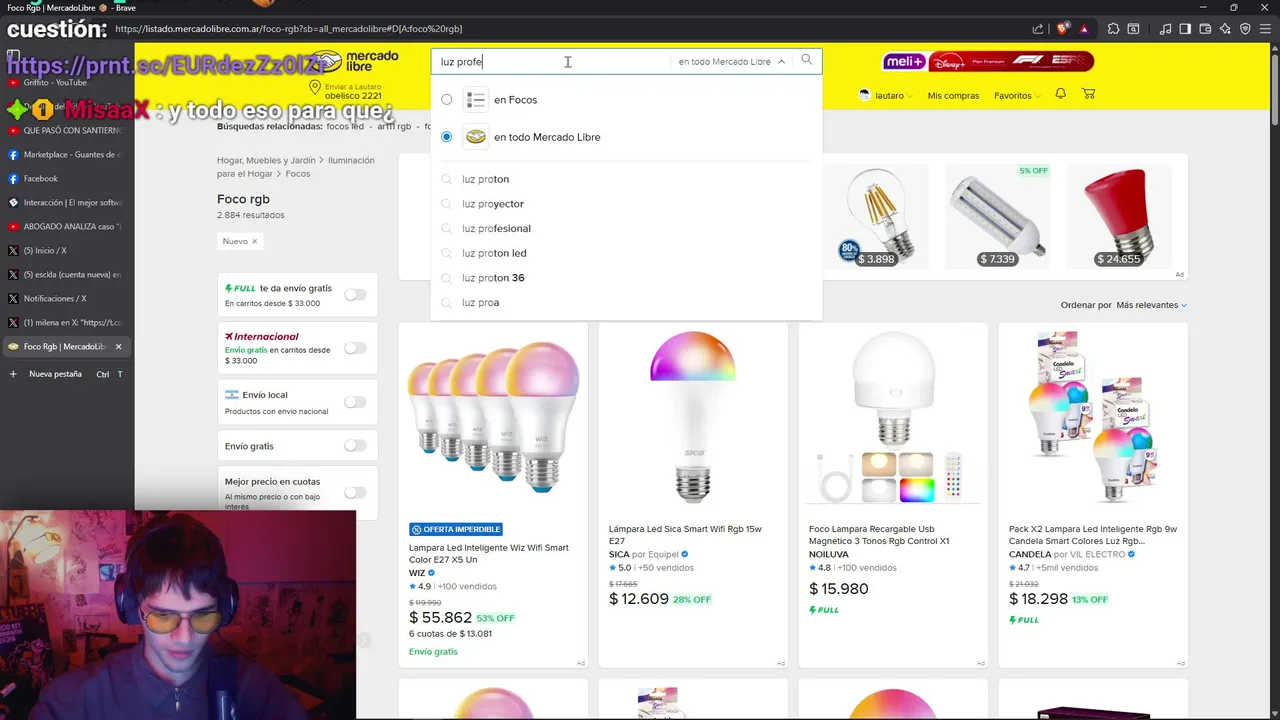Viewport: 1280px width, 720px height.
Task: Select the 'en todo Mercado Libre' radio option
Action: click(x=446, y=136)
